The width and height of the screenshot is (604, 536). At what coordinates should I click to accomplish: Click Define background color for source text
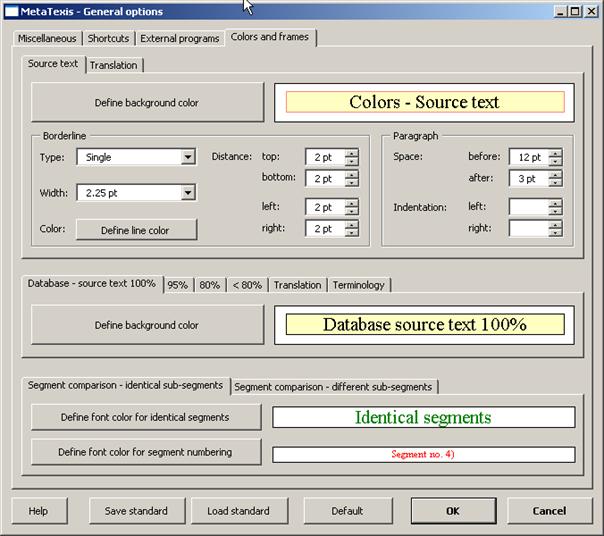click(148, 102)
